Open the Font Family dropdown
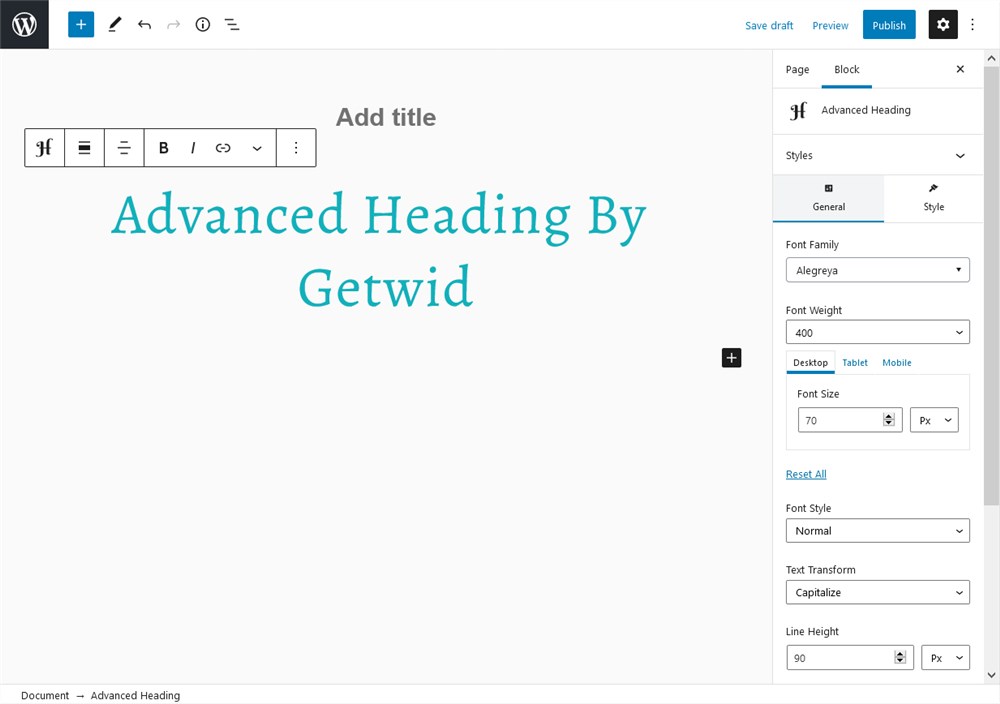The height and width of the screenshot is (704, 1000). point(878,270)
